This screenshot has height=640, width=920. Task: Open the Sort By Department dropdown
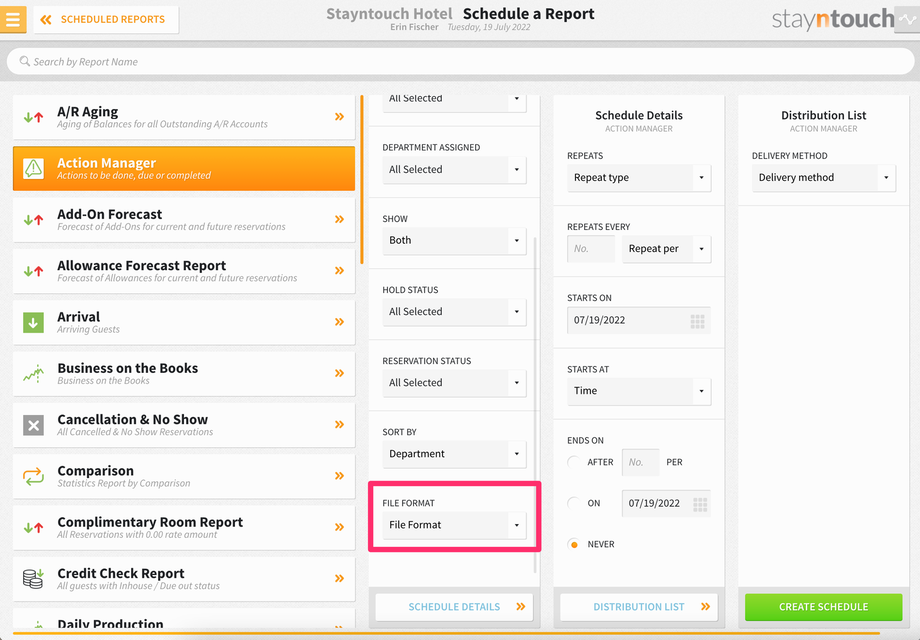pyautogui.click(x=454, y=454)
